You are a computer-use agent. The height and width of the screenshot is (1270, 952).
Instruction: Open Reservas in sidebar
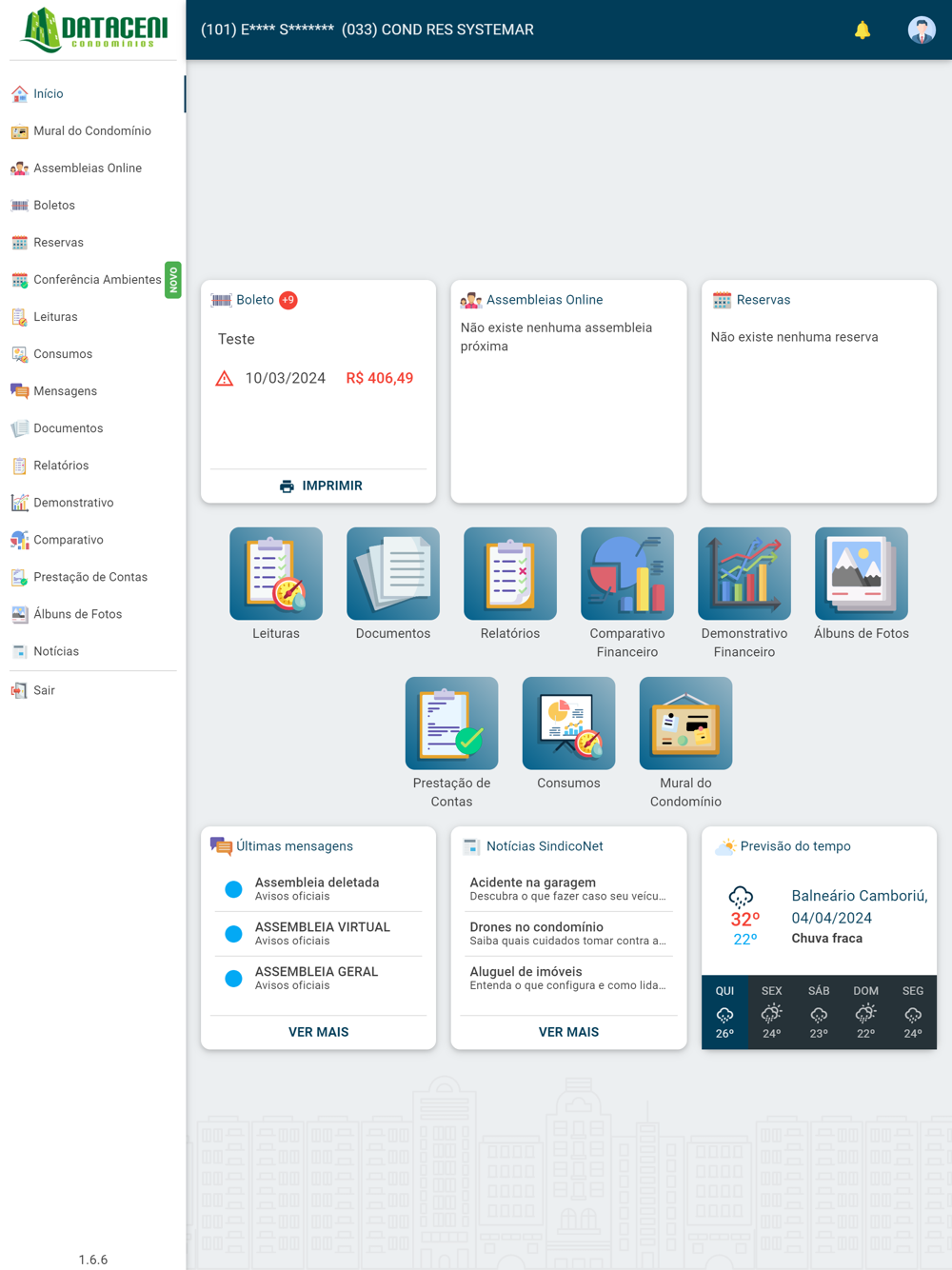[x=92, y=242]
